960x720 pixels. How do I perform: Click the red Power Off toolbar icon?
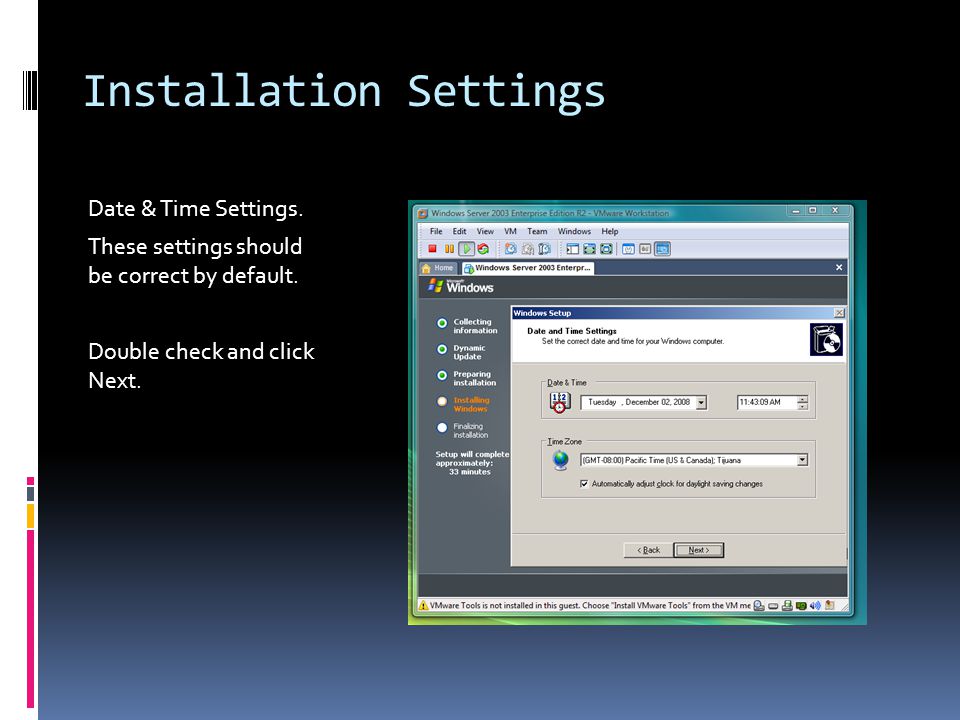pyautogui.click(x=432, y=249)
